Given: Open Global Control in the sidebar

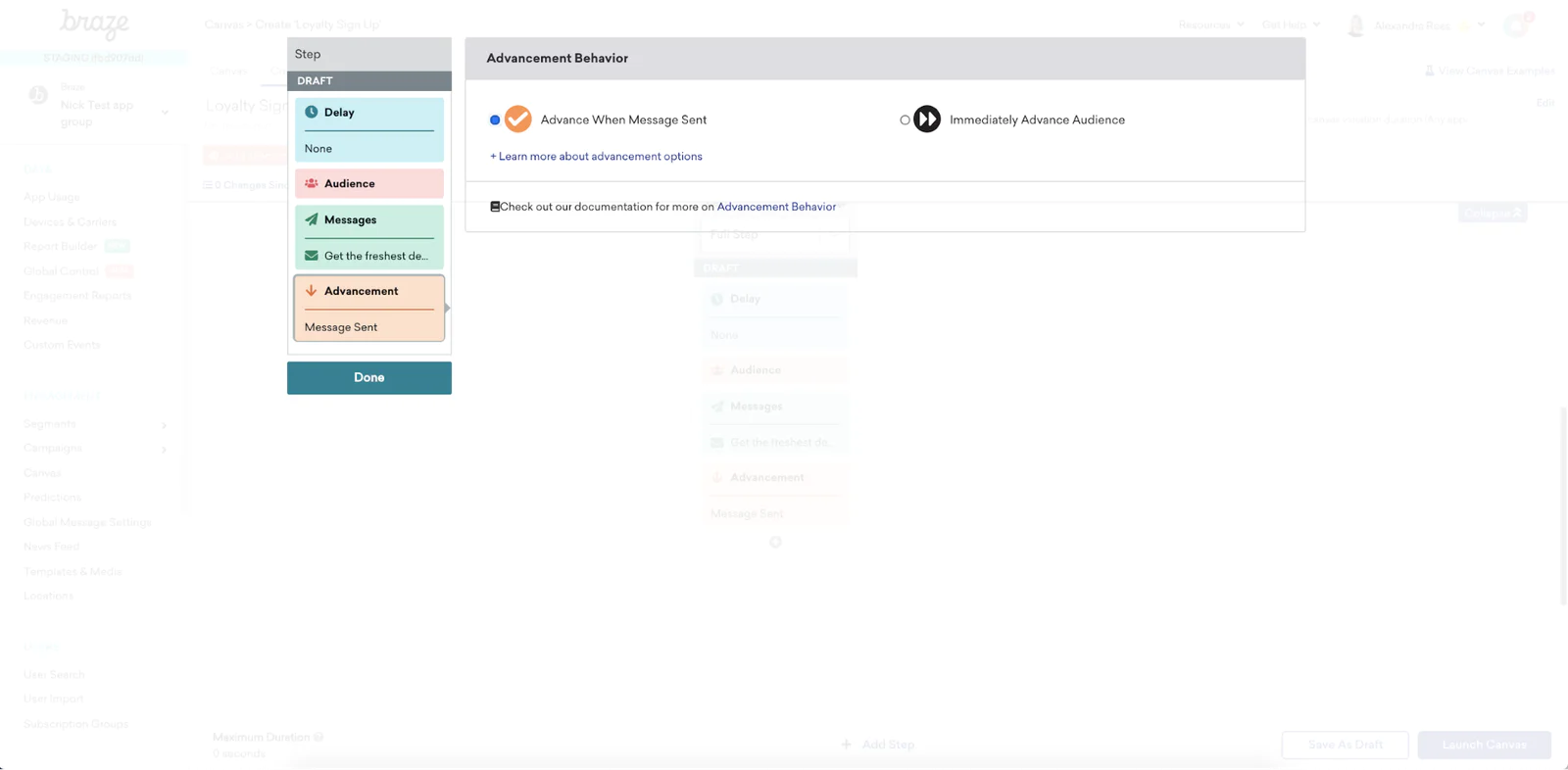Looking at the screenshot, I should coord(61,270).
